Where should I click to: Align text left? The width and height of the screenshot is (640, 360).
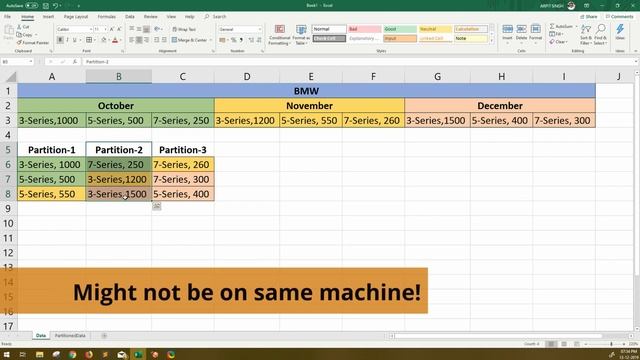131,40
